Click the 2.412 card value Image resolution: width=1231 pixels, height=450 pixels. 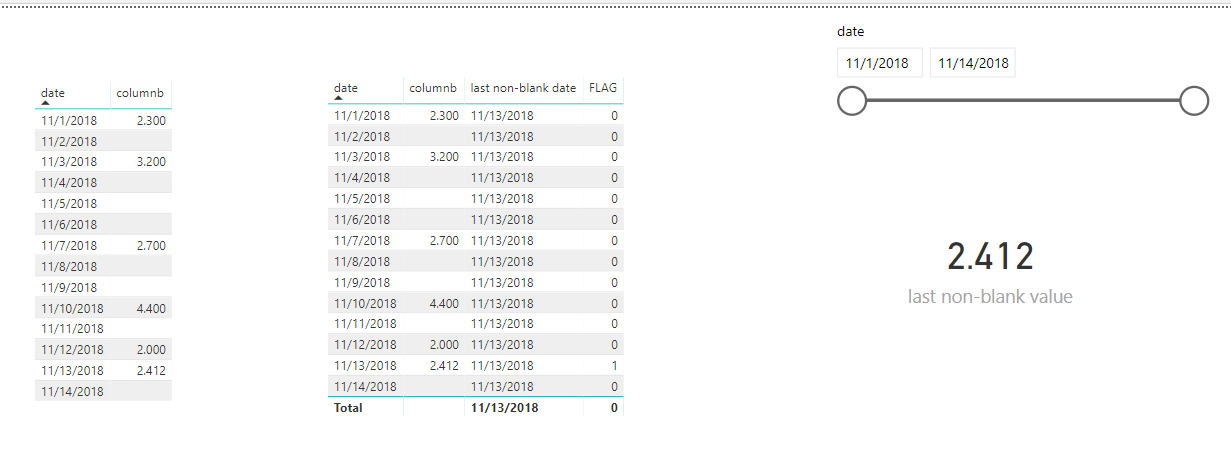990,257
